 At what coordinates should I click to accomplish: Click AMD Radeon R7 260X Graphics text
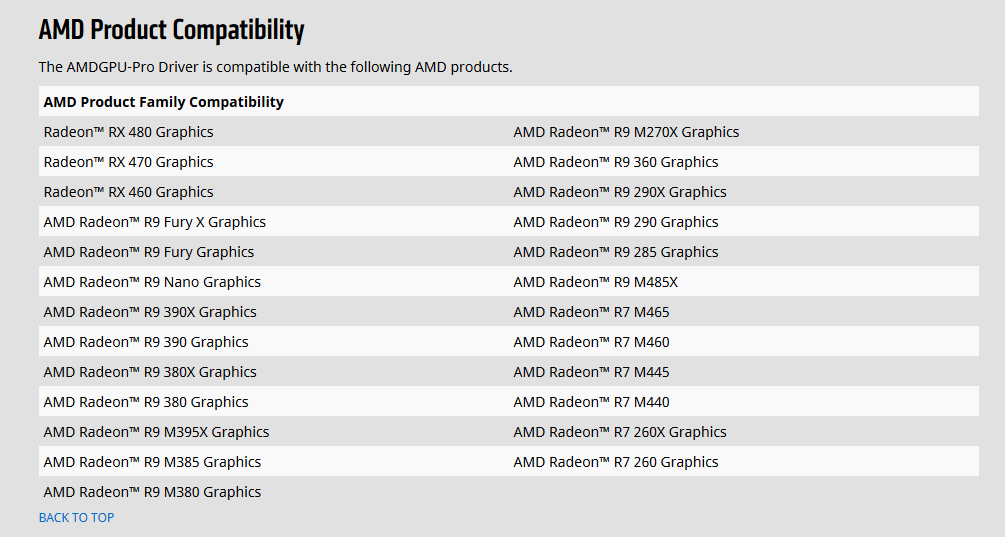pyautogui.click(x=620, y=432)
